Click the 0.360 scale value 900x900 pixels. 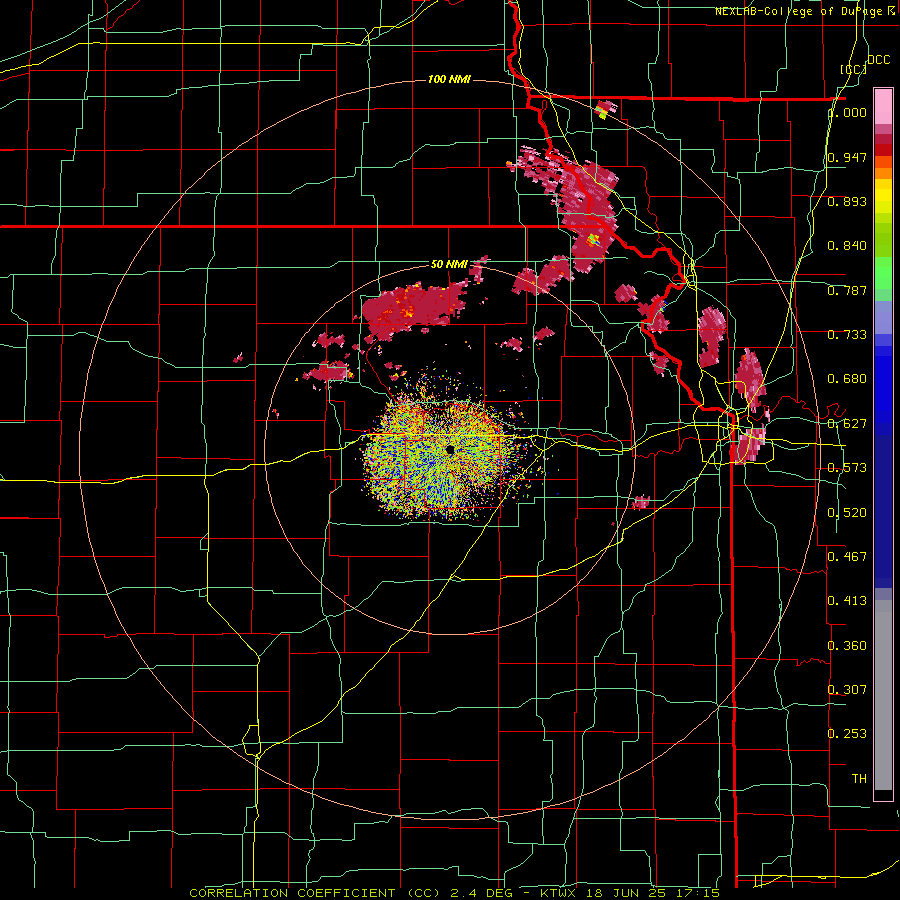[847, 646]
